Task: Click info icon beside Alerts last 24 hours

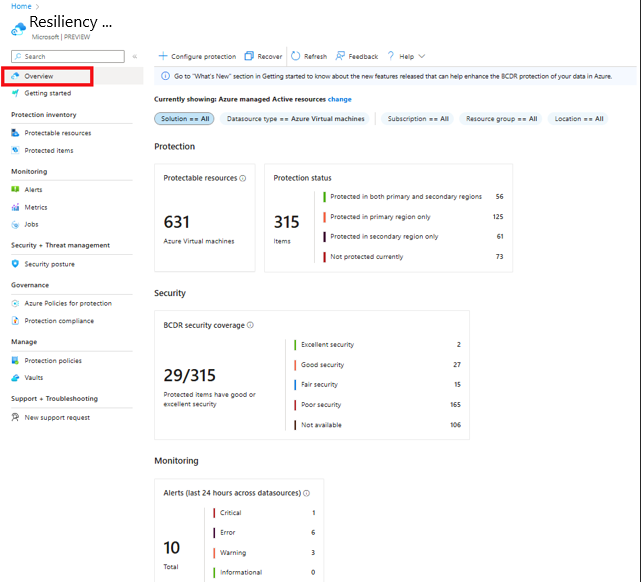Action: point(306,493)
